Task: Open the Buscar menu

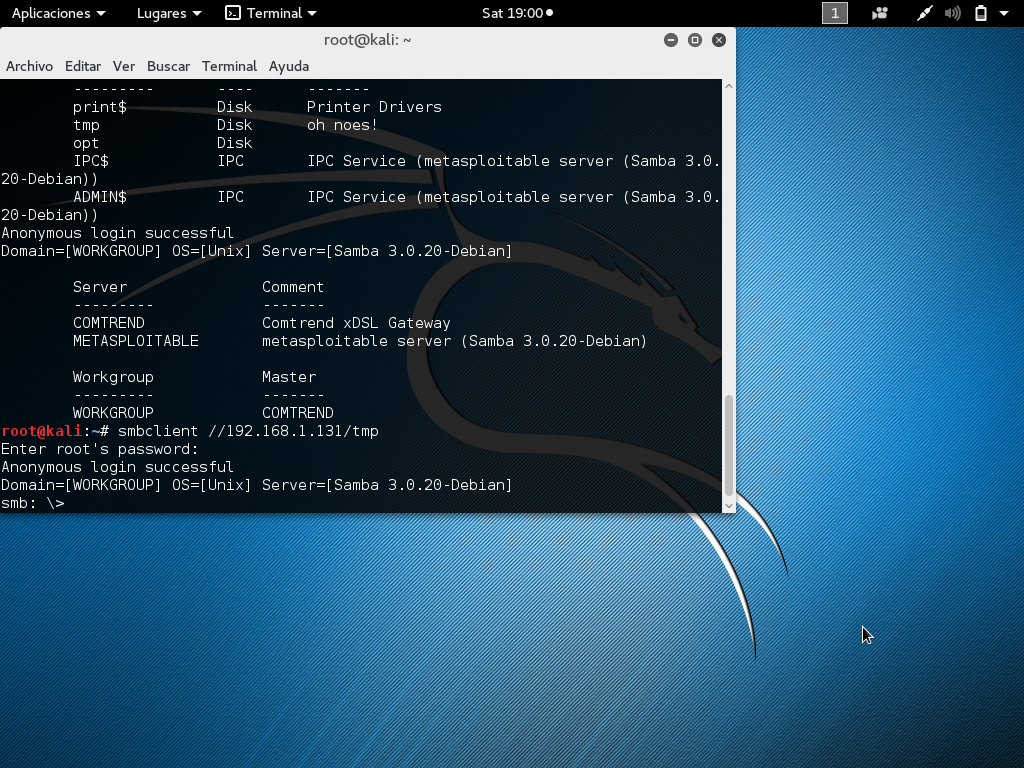Action: [168, 66]
